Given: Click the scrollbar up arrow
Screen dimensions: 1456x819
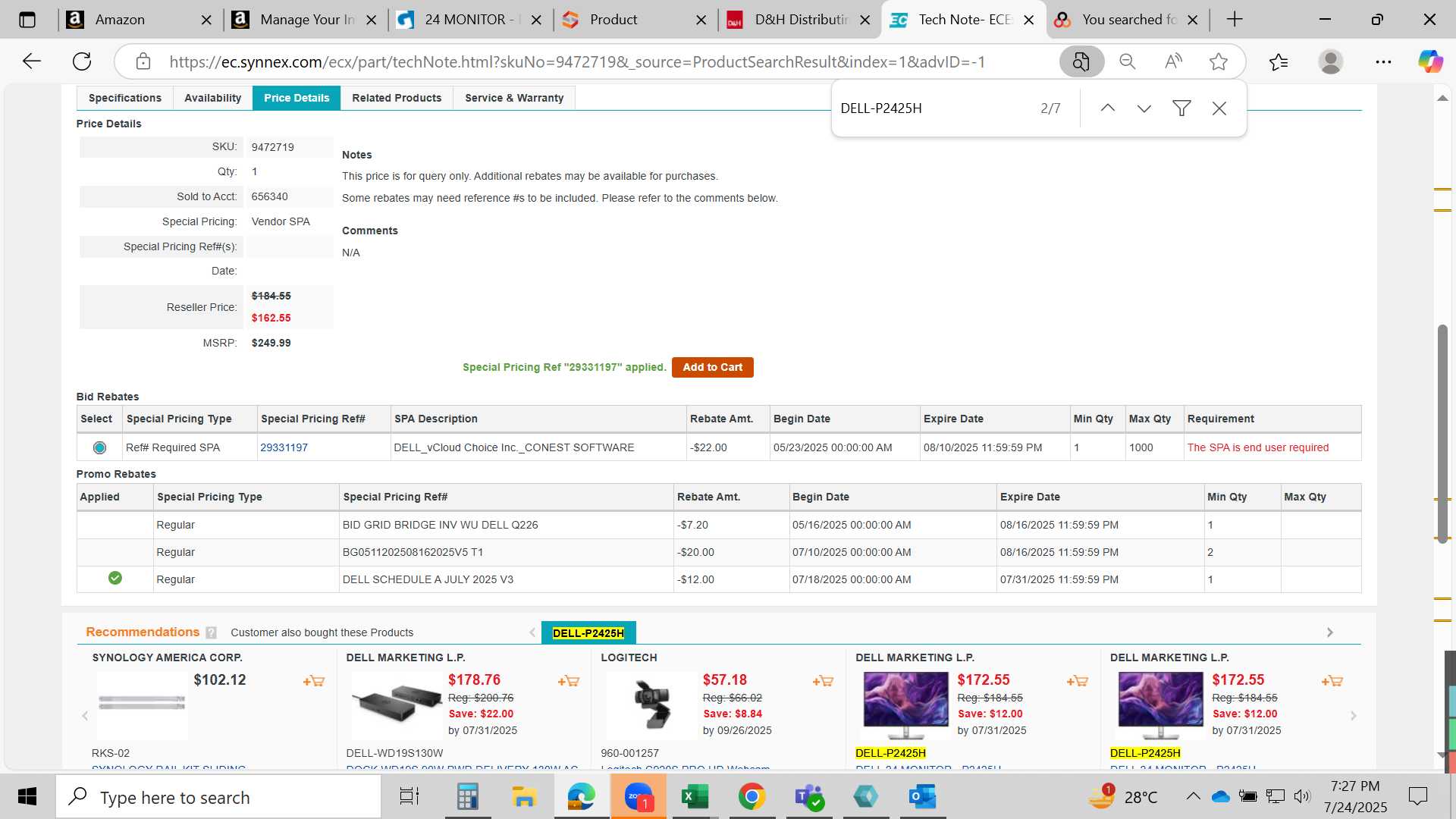Looking at the screenshot, I should [x=1442, y=97].
